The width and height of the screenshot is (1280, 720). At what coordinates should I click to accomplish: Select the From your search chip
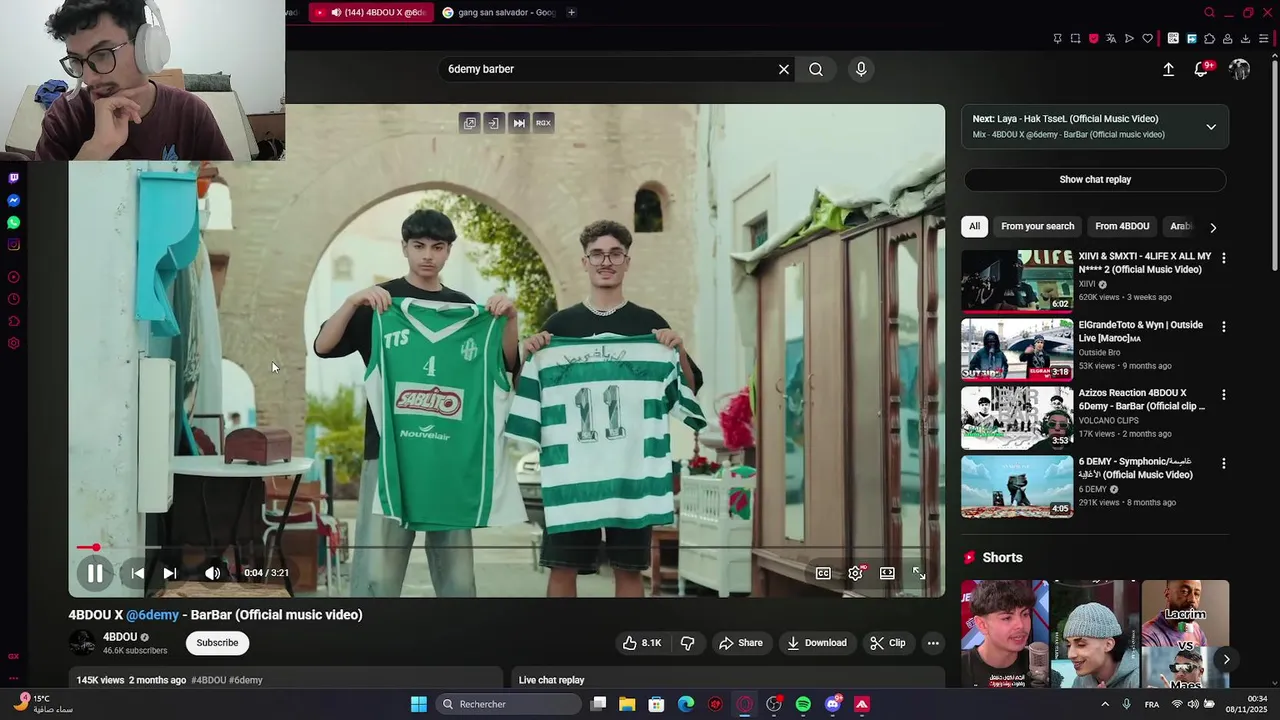tap(1037, 226)
